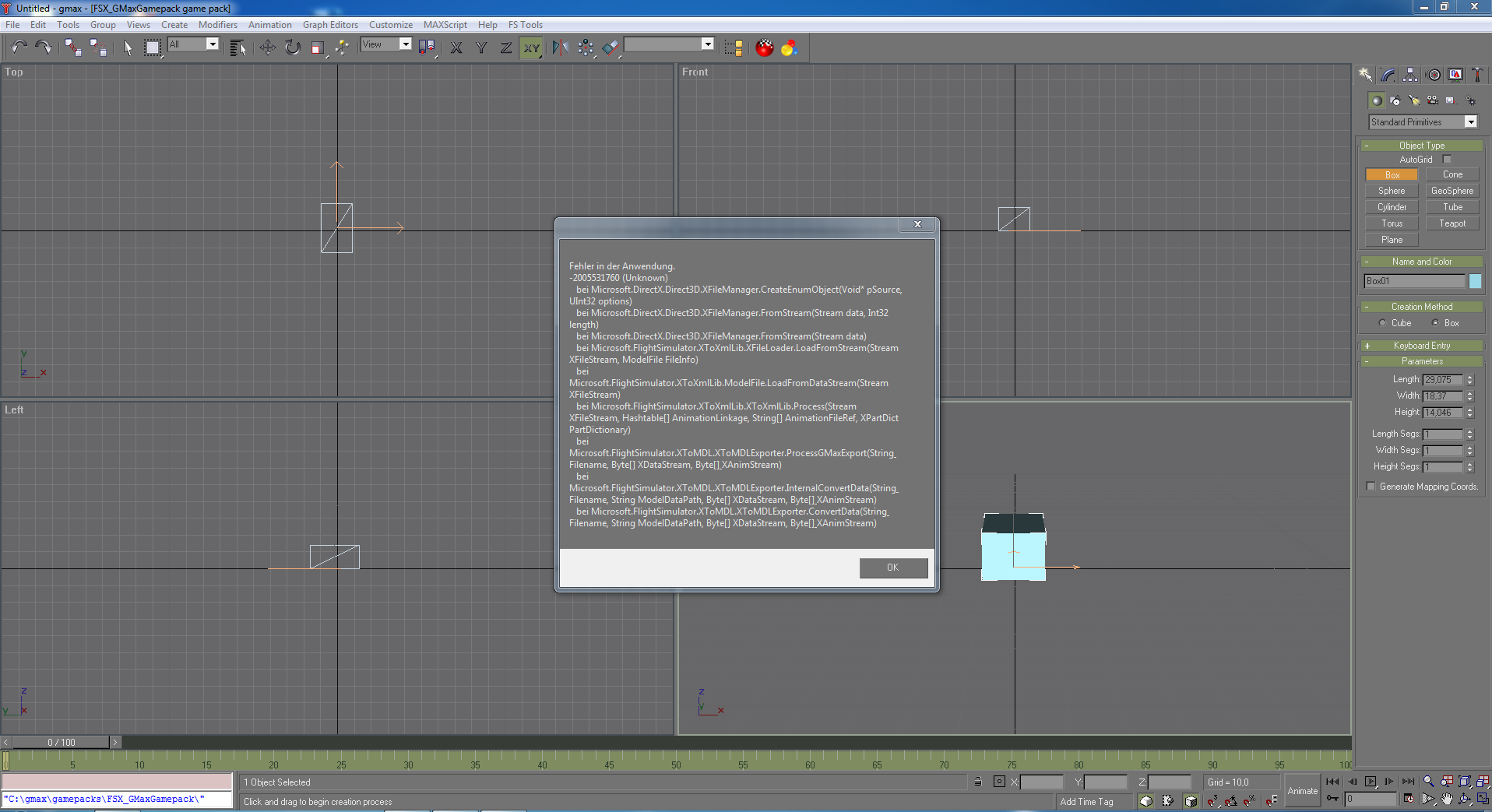This screenshot has width=1492, height=812.
Task: Click the Play Animation button
Action: pos(1371,781)
